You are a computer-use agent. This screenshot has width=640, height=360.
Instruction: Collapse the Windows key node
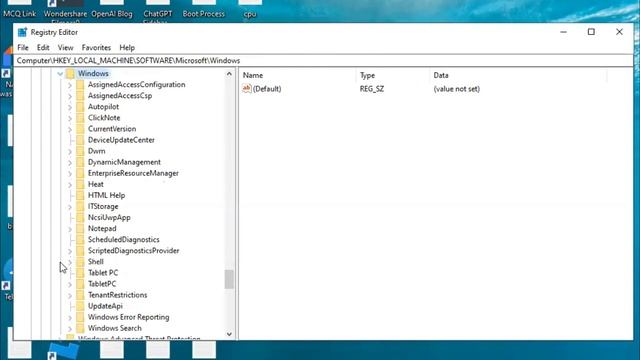point(60,74)
